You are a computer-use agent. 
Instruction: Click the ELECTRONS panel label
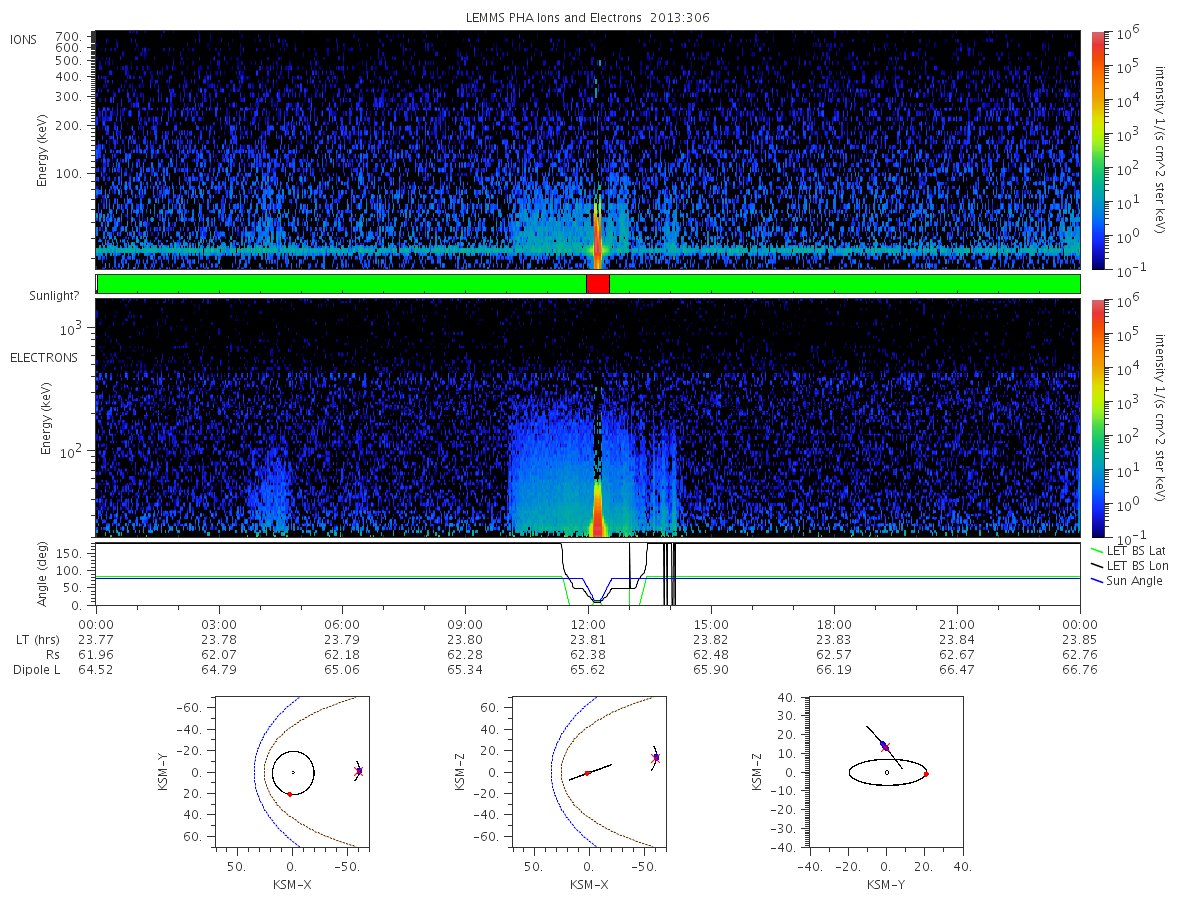(44, 357)
